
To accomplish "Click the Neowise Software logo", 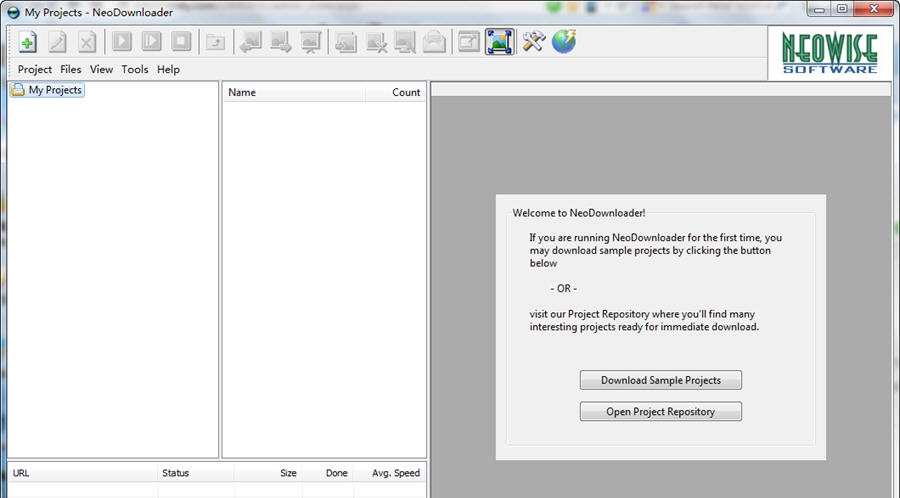I will 830,53.
